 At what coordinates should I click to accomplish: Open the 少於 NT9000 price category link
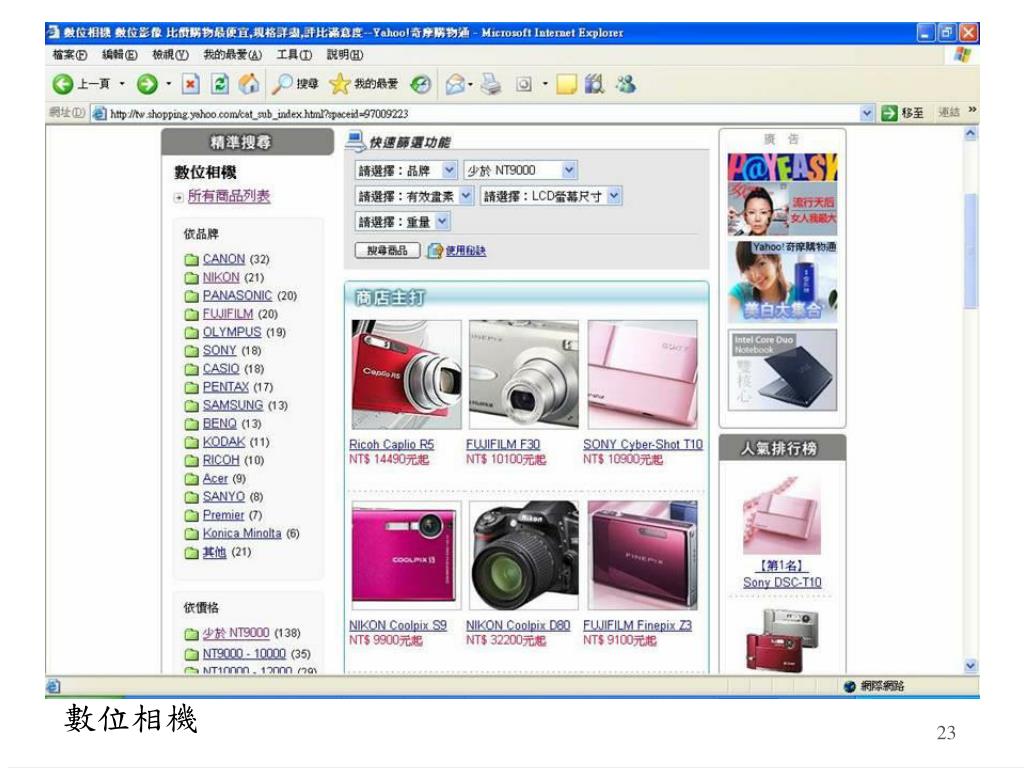tap(236, 633)
